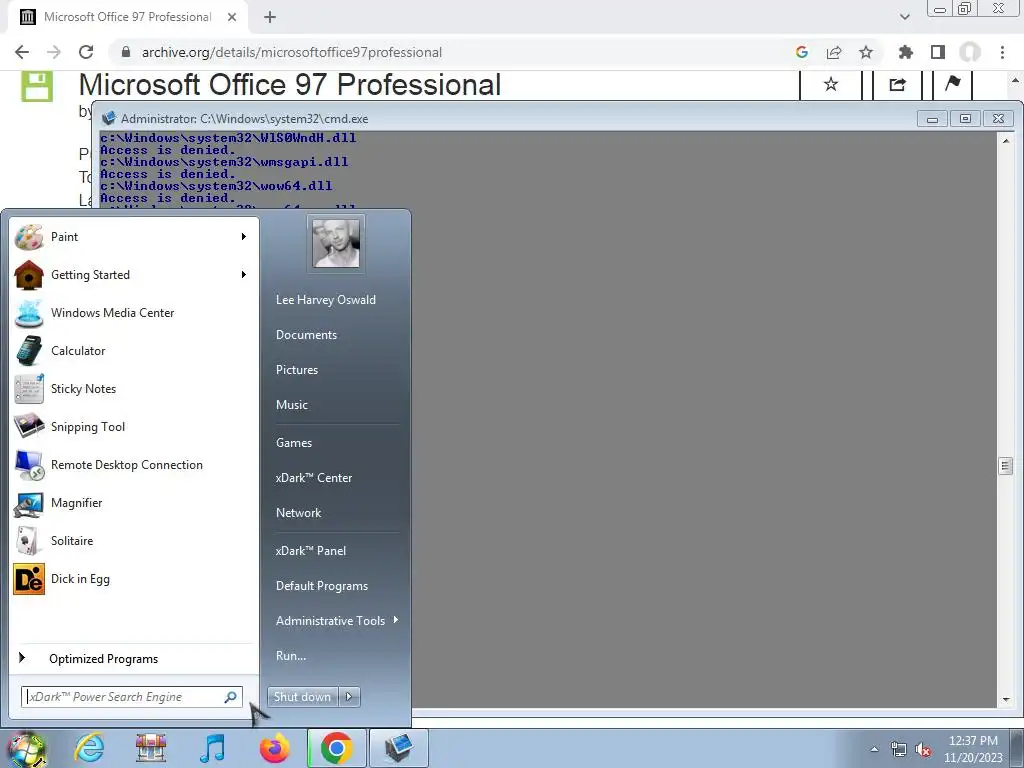Open the Solitaire game

click(133, 541)
